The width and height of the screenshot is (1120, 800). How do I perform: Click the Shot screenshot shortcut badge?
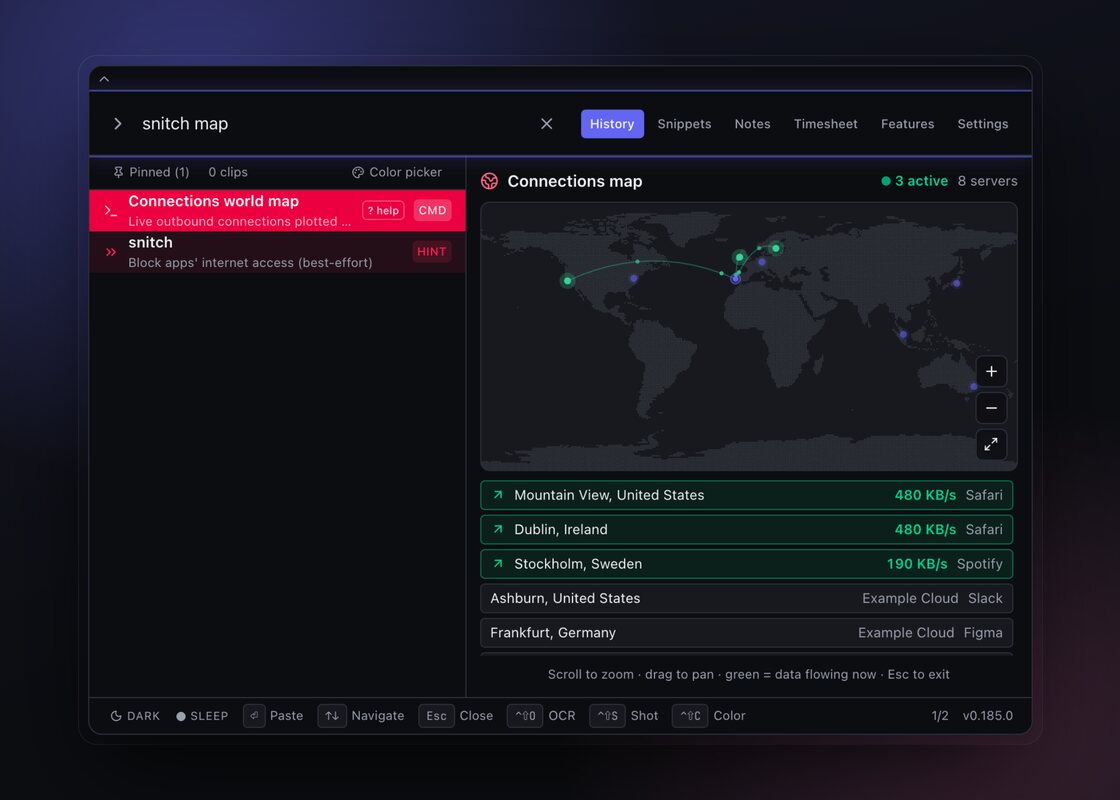607,716
